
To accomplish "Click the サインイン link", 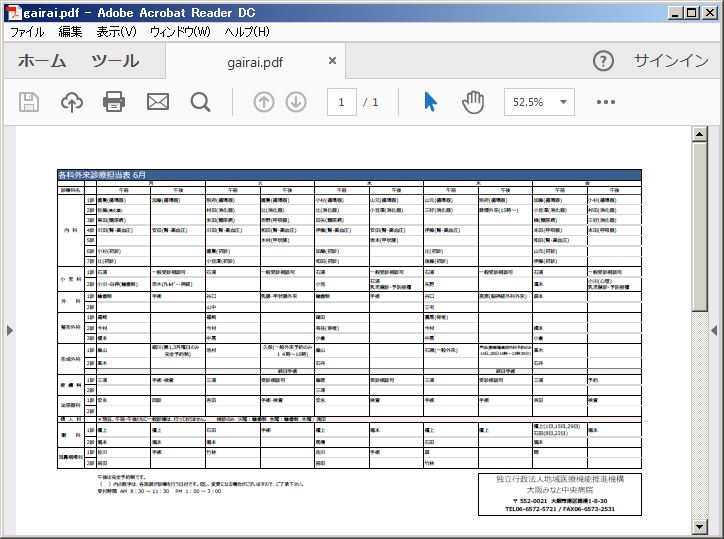I will tap(671, 61).
